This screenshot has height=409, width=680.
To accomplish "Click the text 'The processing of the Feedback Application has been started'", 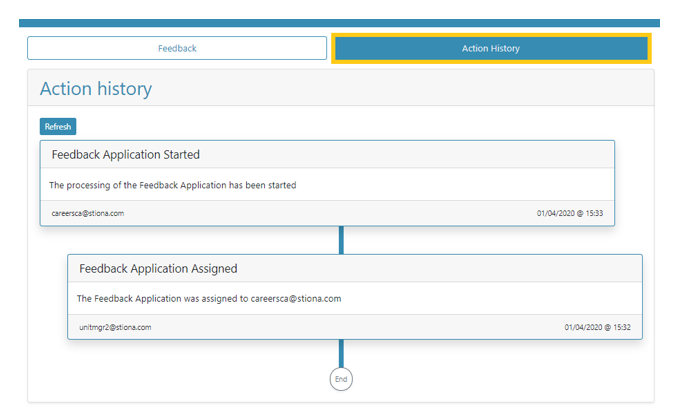I will click(173, 185).
